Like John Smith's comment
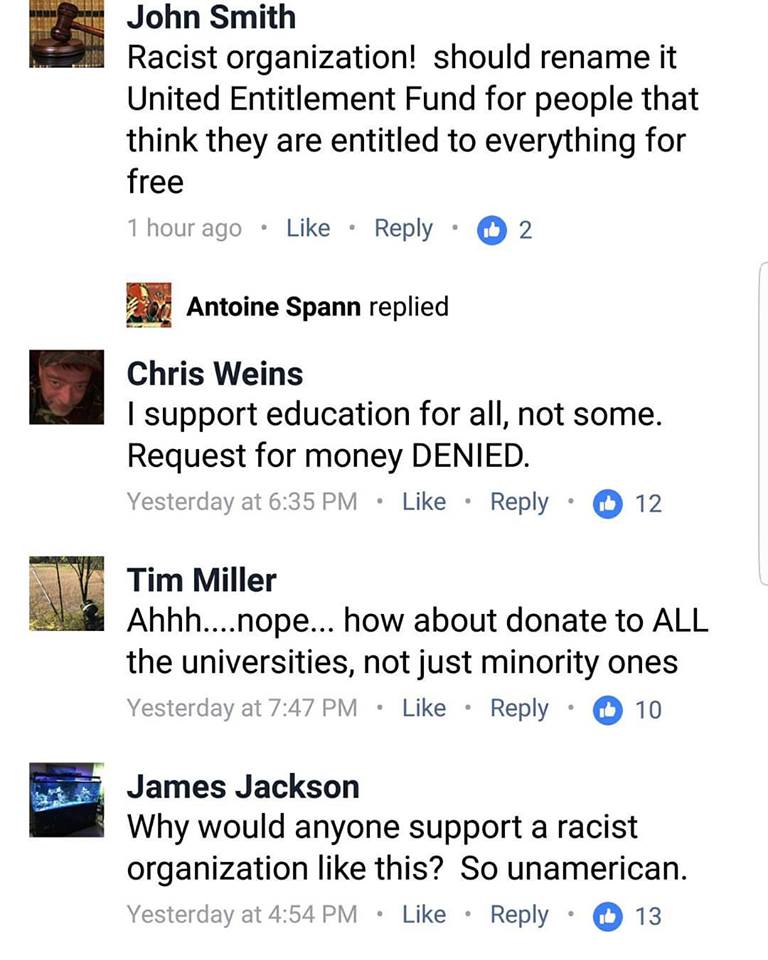This screenshot has width=768, height=960. (x=308, y=228)
